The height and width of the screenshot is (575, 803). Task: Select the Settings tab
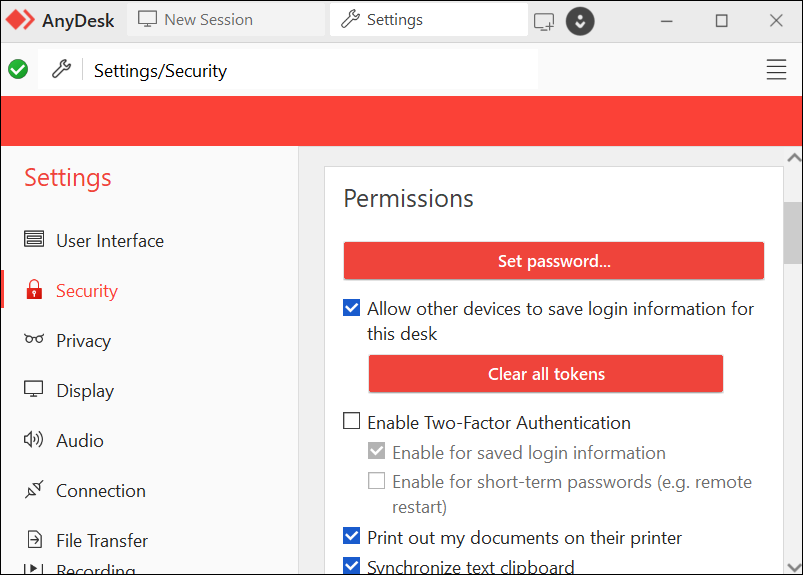[394, 20]
